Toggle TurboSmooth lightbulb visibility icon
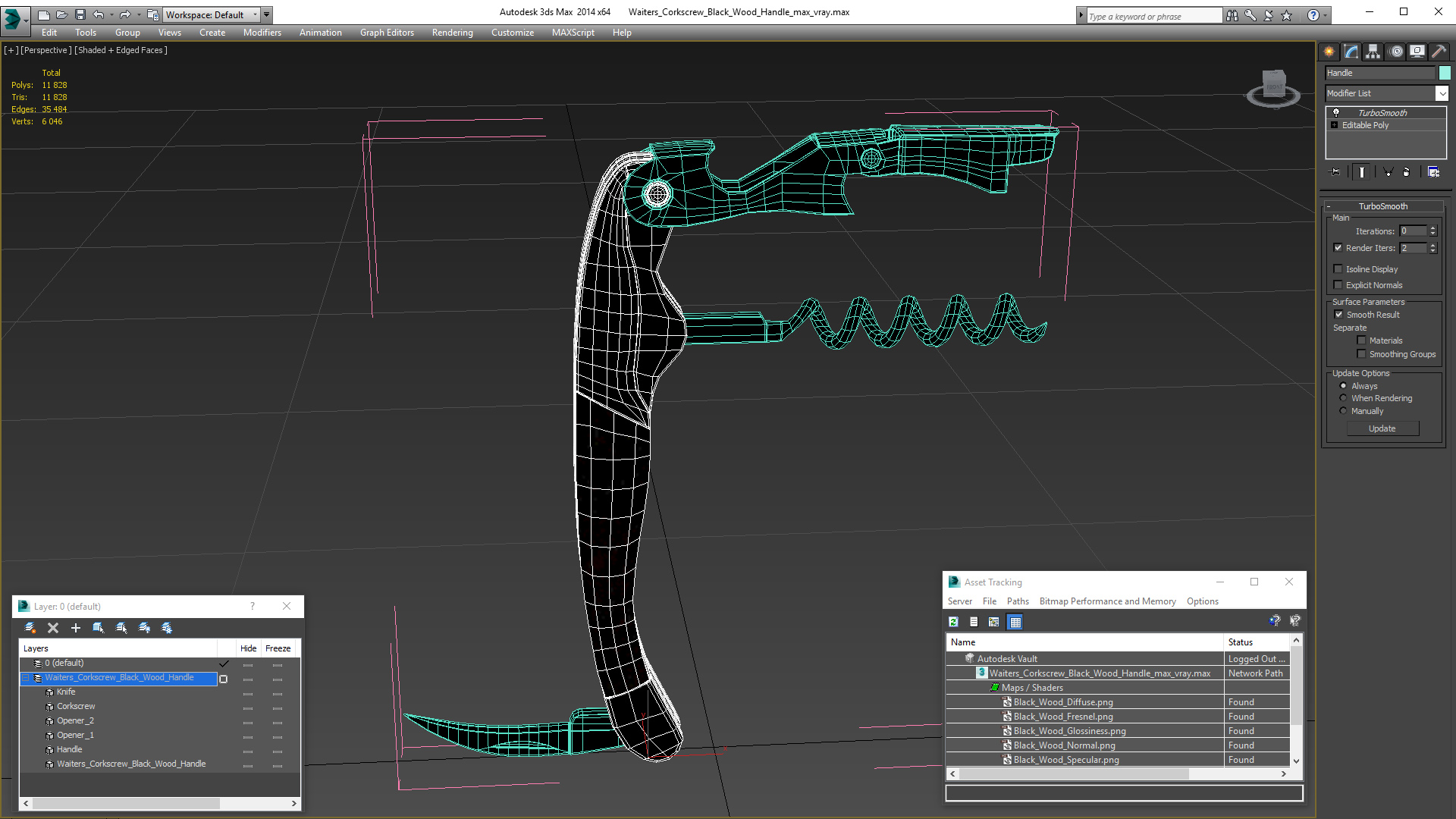Screen dimensions: 1456x819 point(1336,112)
